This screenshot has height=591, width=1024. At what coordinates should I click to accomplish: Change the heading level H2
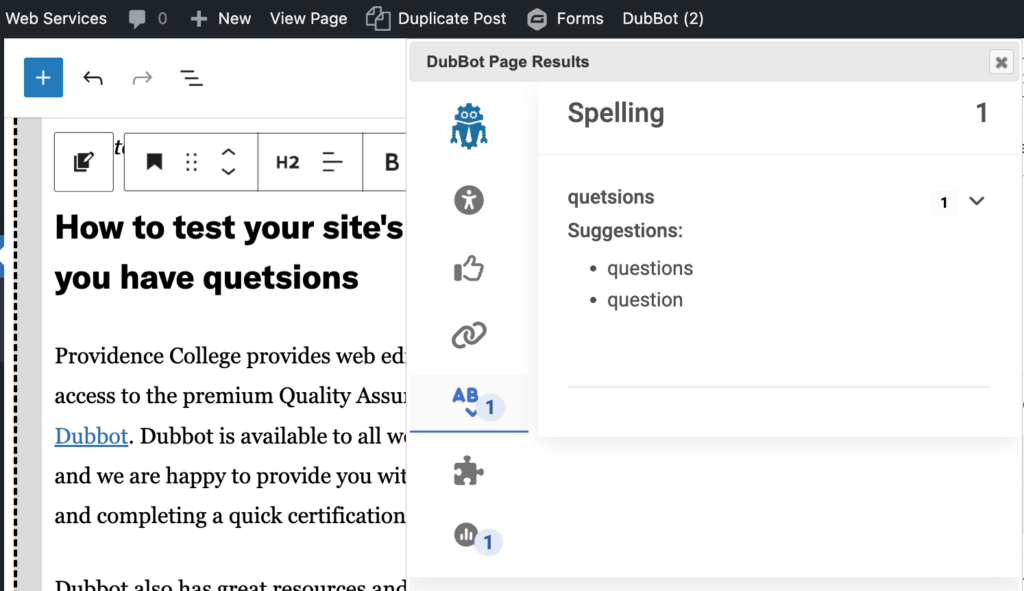[287, 162]
